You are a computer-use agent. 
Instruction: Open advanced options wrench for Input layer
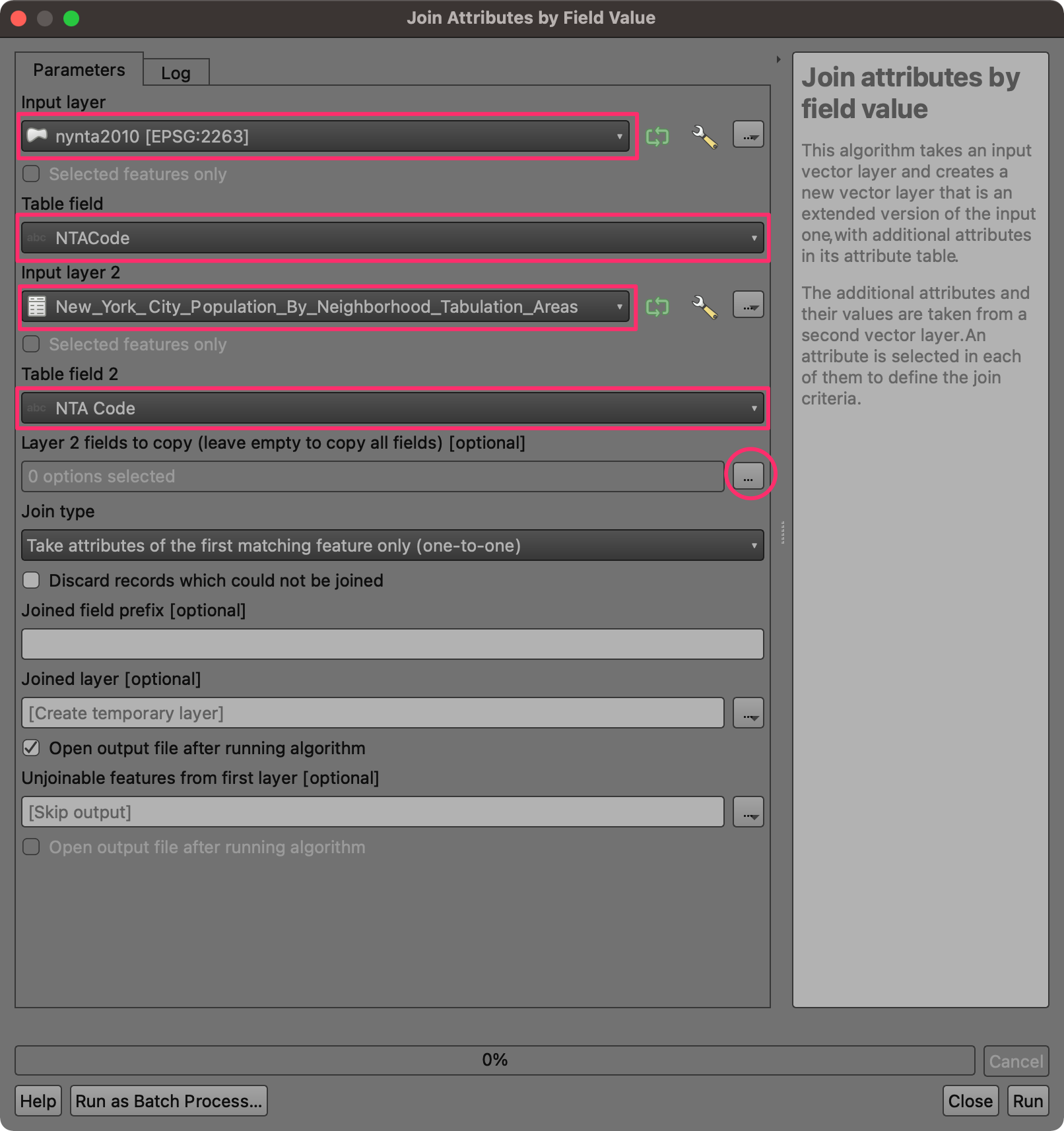click(x=704, y=137)
